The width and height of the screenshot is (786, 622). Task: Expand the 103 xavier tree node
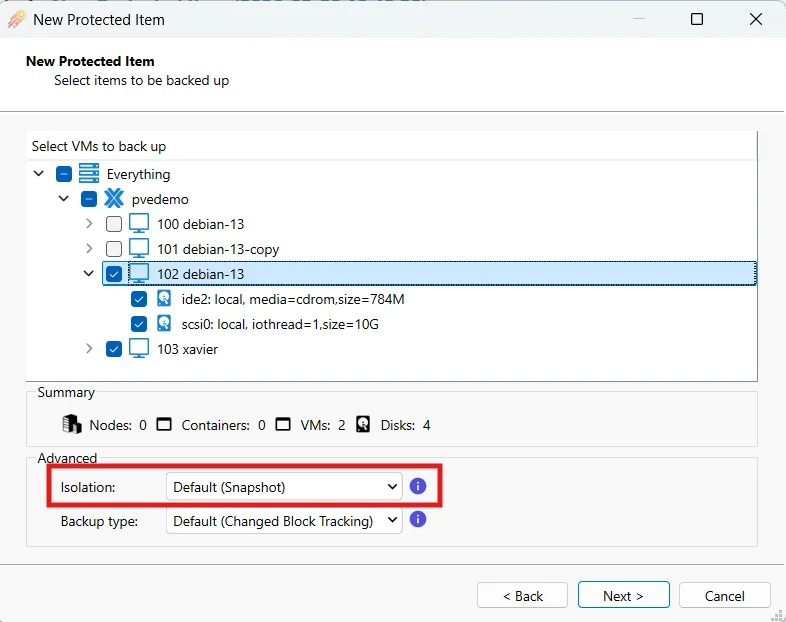click(89, 349)
